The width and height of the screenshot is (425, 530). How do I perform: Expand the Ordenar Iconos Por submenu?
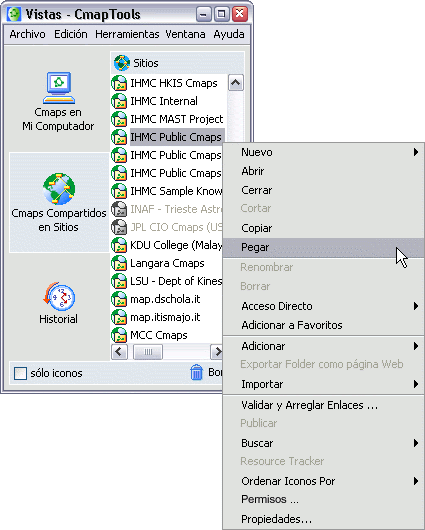point(324,481)
